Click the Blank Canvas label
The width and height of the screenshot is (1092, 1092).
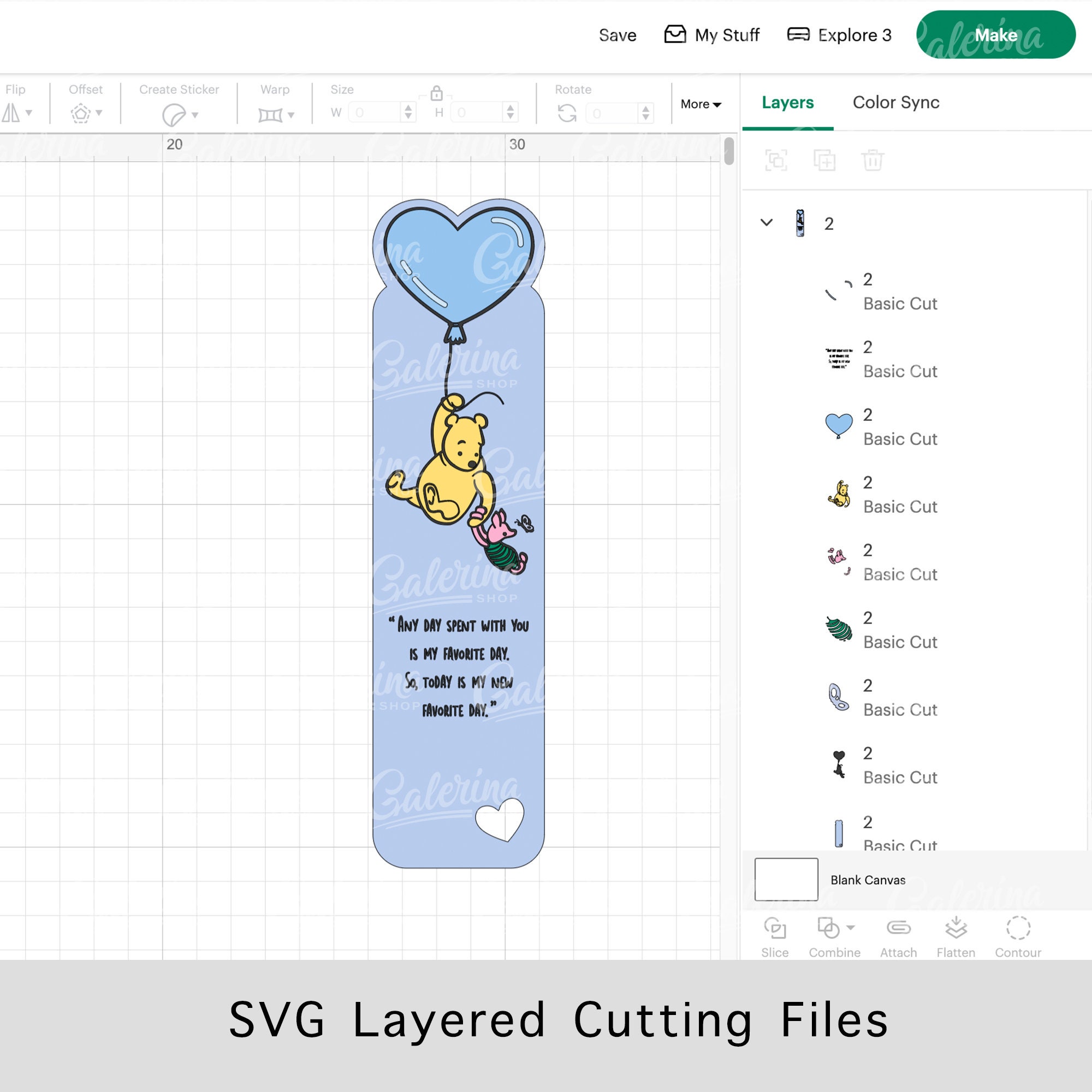click(x=868, y=880)
